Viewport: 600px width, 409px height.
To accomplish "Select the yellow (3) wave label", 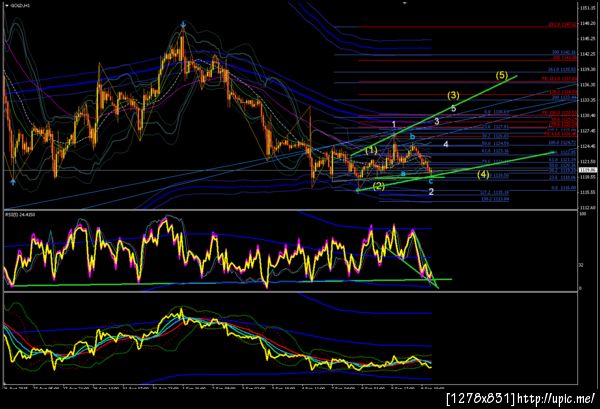I will tap(453, 95).
